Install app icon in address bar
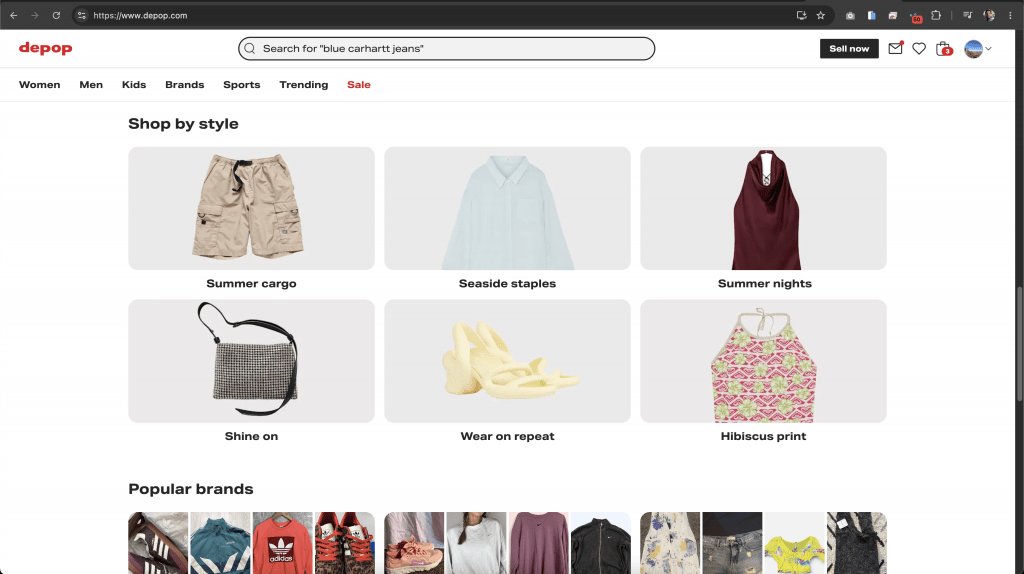The width and height of the screenshot is (1024, 574). click(801, 15)
